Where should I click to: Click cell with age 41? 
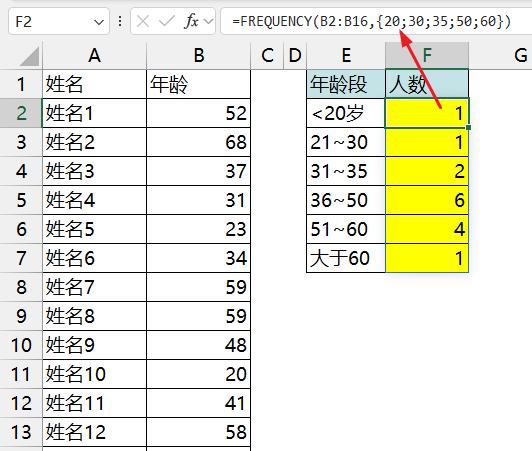pos(198,403)
